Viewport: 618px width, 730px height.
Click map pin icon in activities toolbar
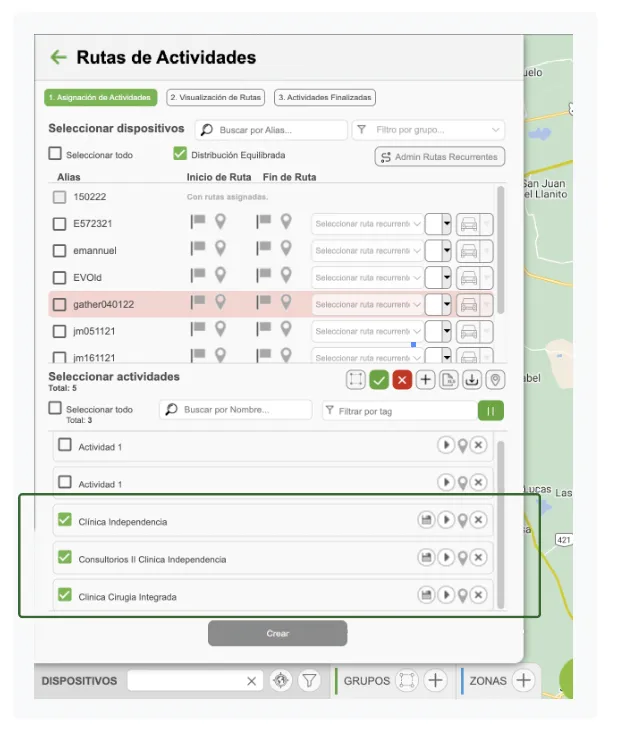pyautogui.click(x=495, y=380)
